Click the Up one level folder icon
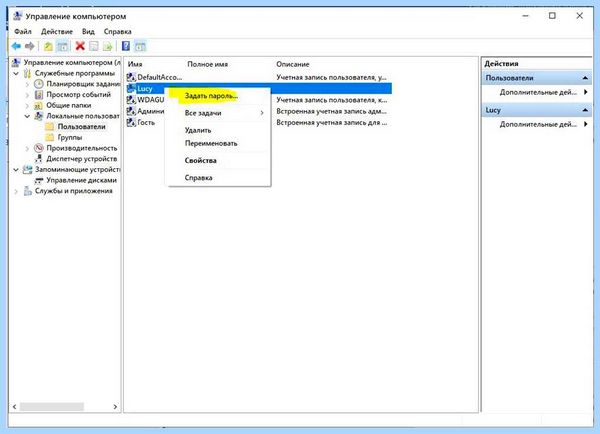Screen dimensions: 600x434 click(x=48, y=47)
